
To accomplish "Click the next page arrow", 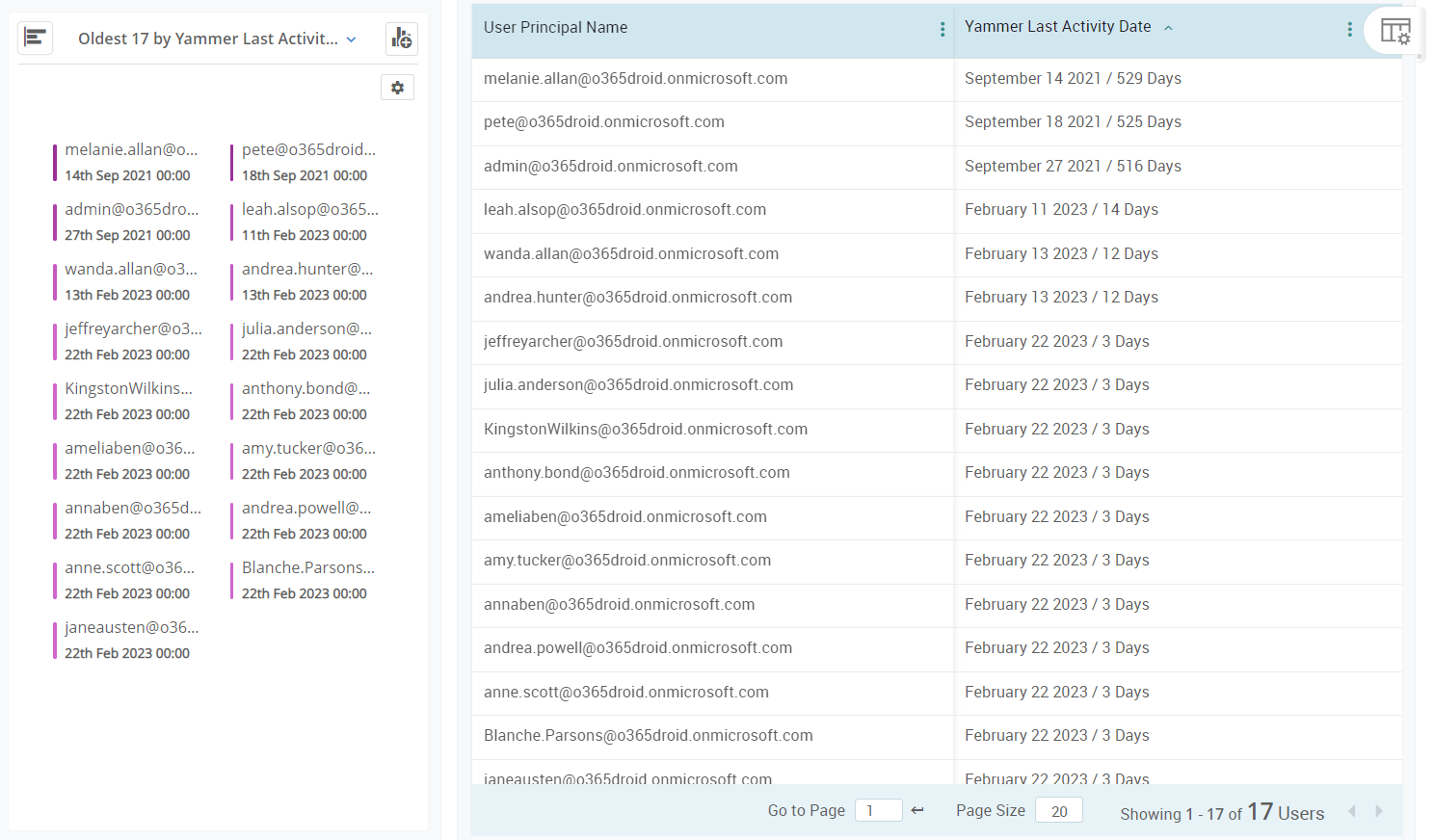I will [x=1379, y=811].
